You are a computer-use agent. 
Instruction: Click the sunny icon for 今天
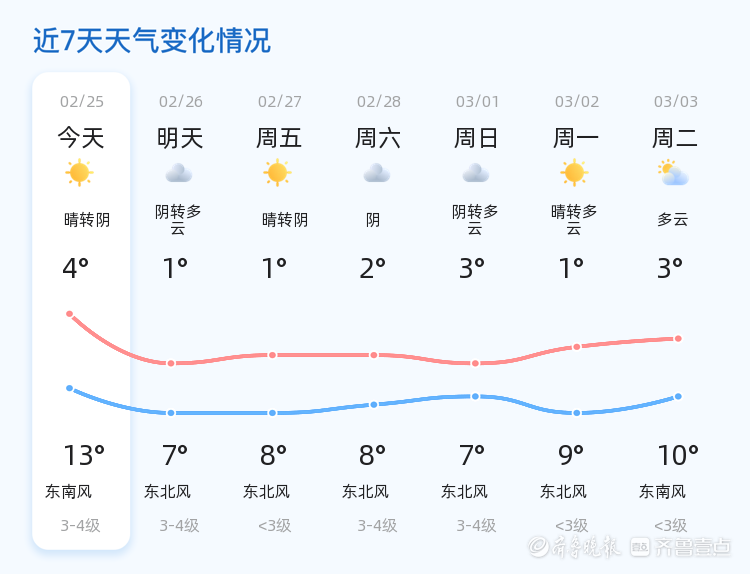pos(80,173)
